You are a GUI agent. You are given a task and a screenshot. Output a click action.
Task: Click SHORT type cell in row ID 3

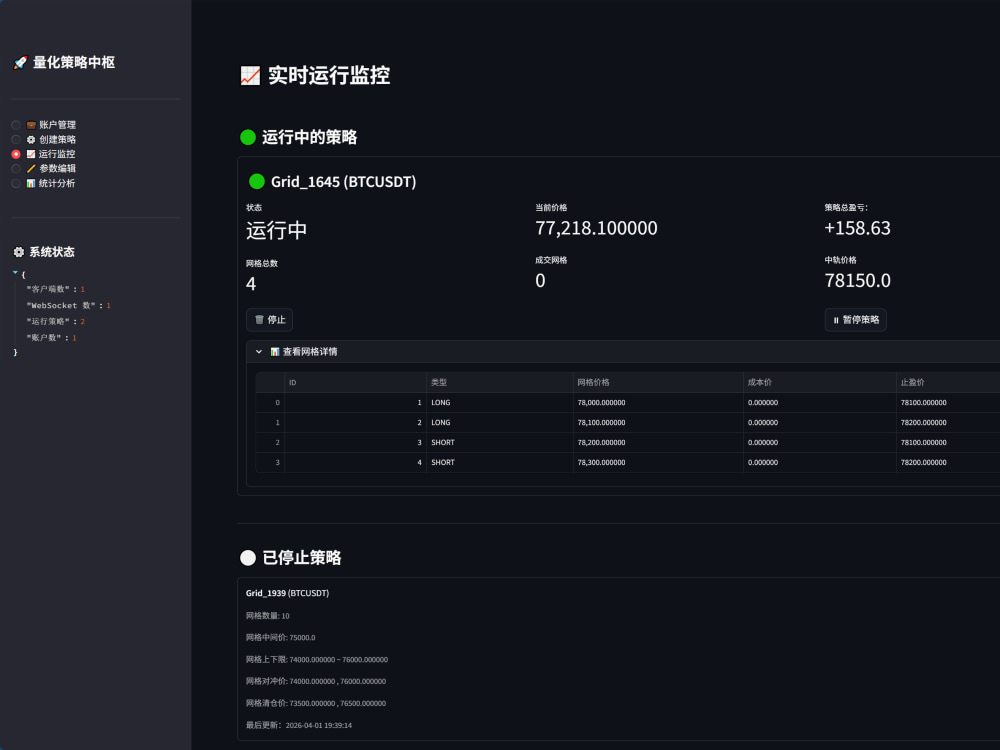[500, 443]
